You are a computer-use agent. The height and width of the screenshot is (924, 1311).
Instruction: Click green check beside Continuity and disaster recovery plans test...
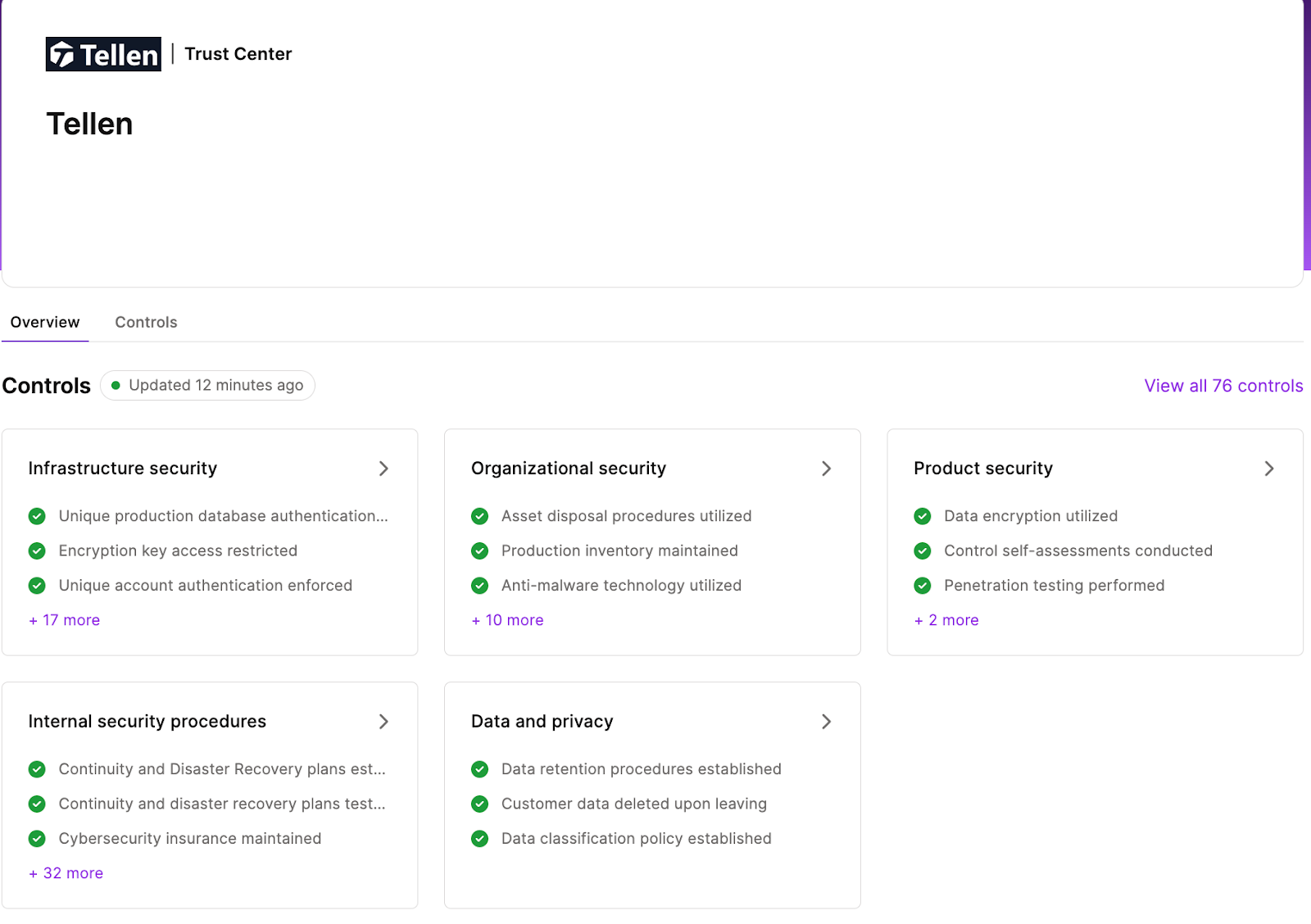point(37,804)
